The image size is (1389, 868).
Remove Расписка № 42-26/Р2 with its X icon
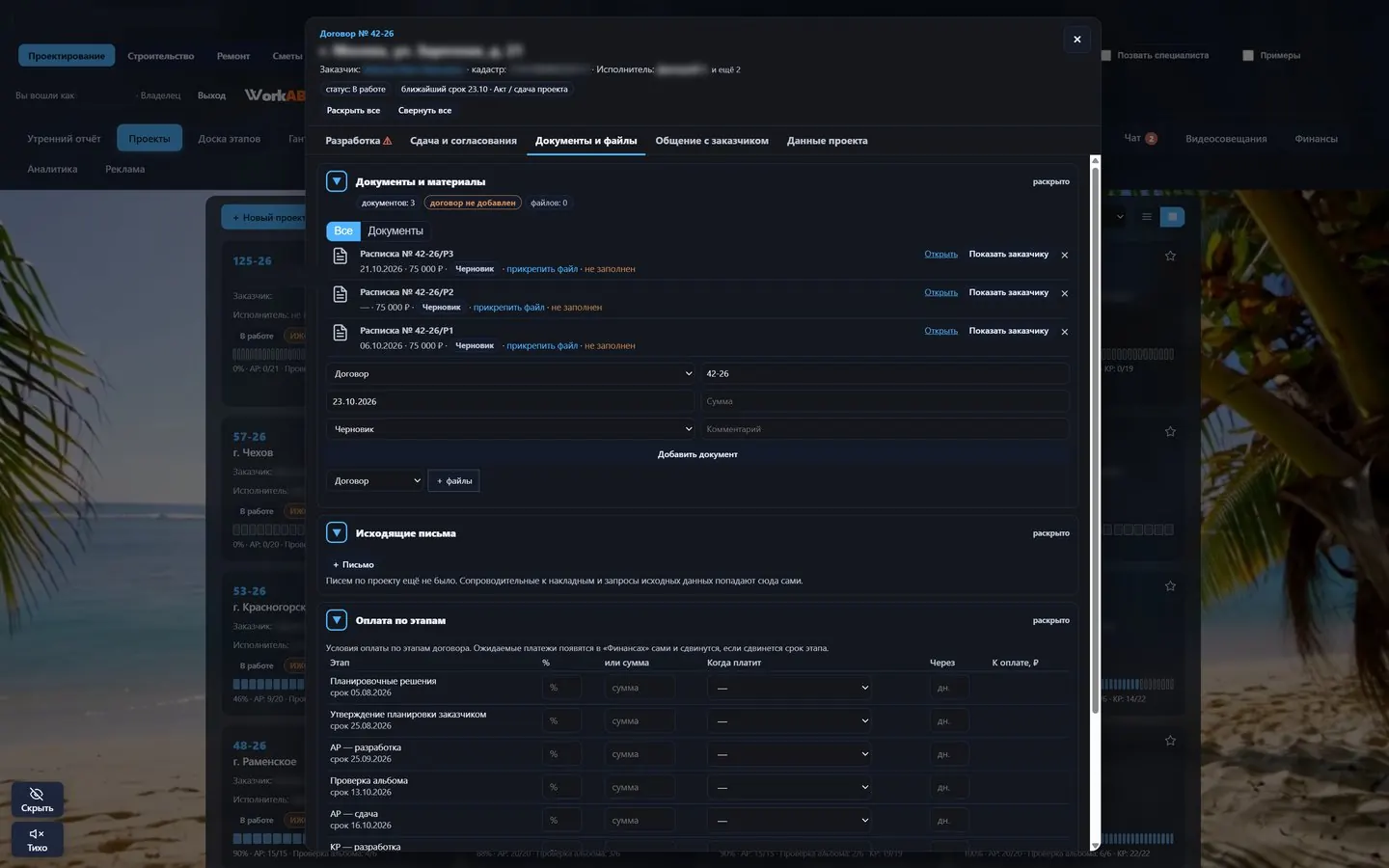[1065, 293]
